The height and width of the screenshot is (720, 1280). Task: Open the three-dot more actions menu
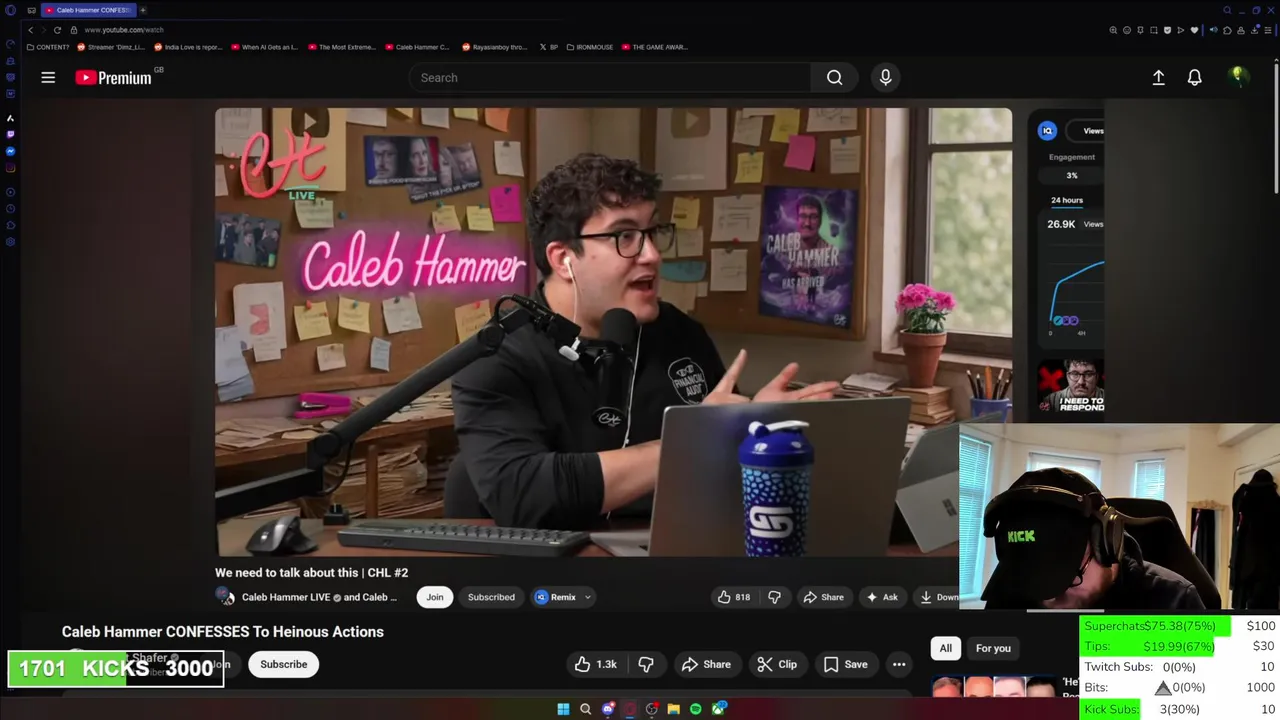click(x=899, y=664)
